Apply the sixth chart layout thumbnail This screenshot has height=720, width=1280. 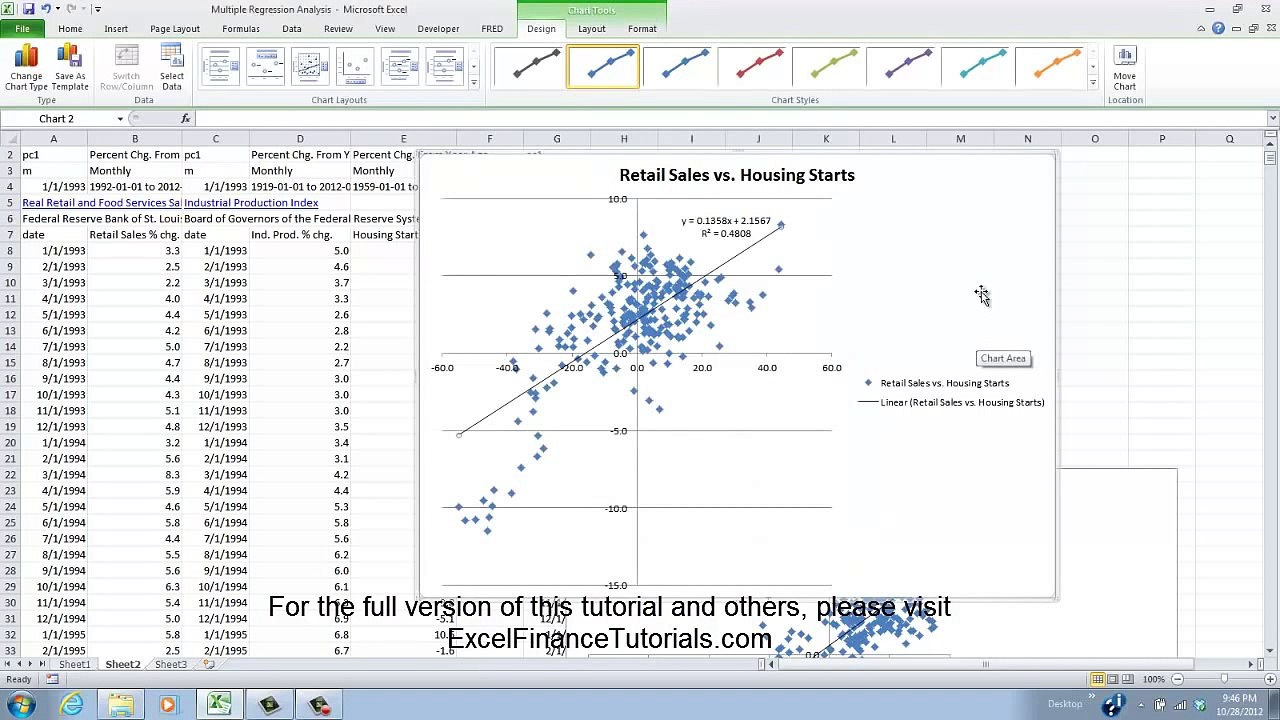pyautogui.click(x=445, y=68)
